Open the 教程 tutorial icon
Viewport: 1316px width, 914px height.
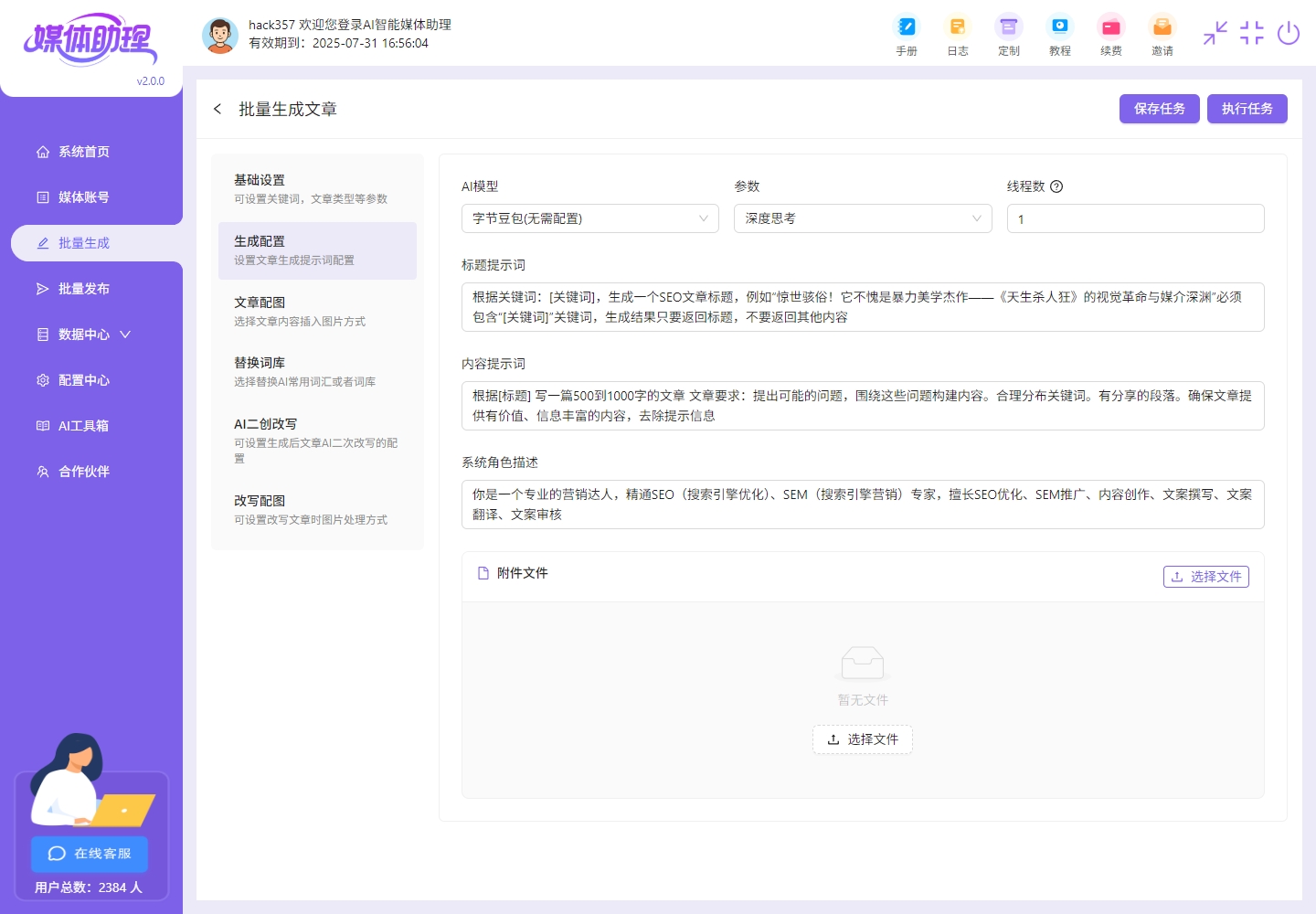click(x=1059, y=27)
